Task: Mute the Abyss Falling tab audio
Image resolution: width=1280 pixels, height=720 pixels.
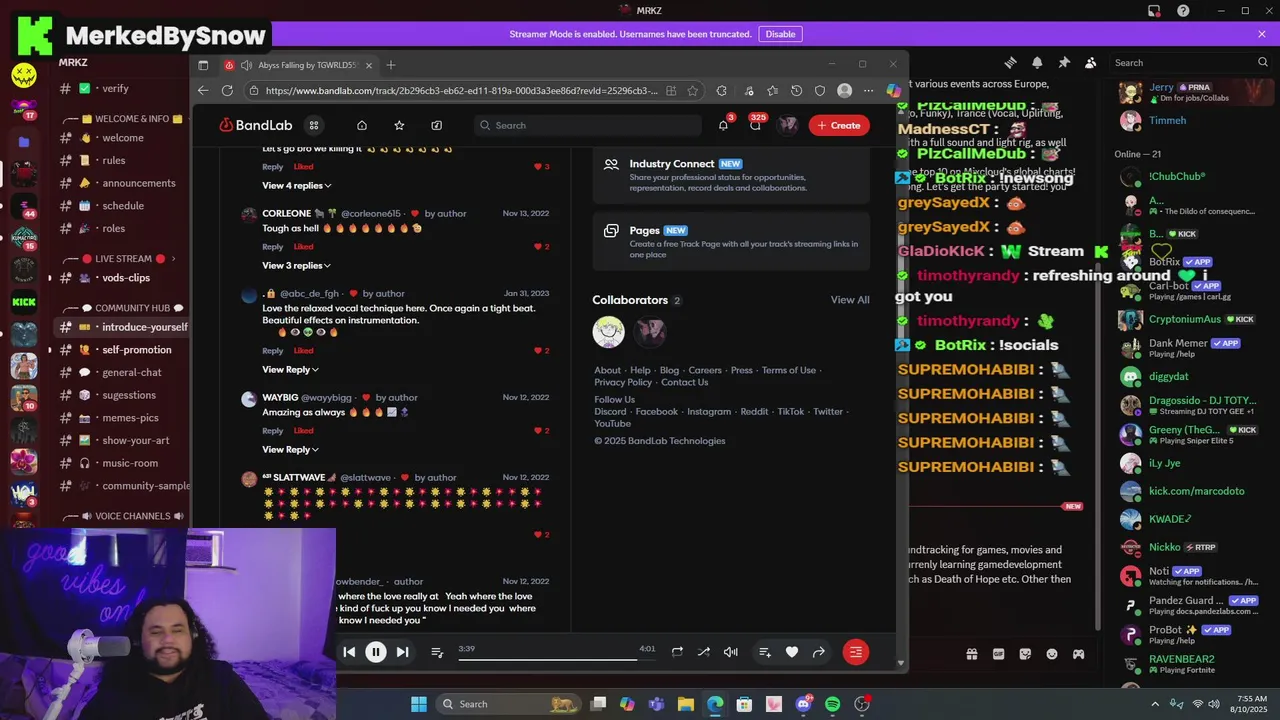Action: [246, 65]
